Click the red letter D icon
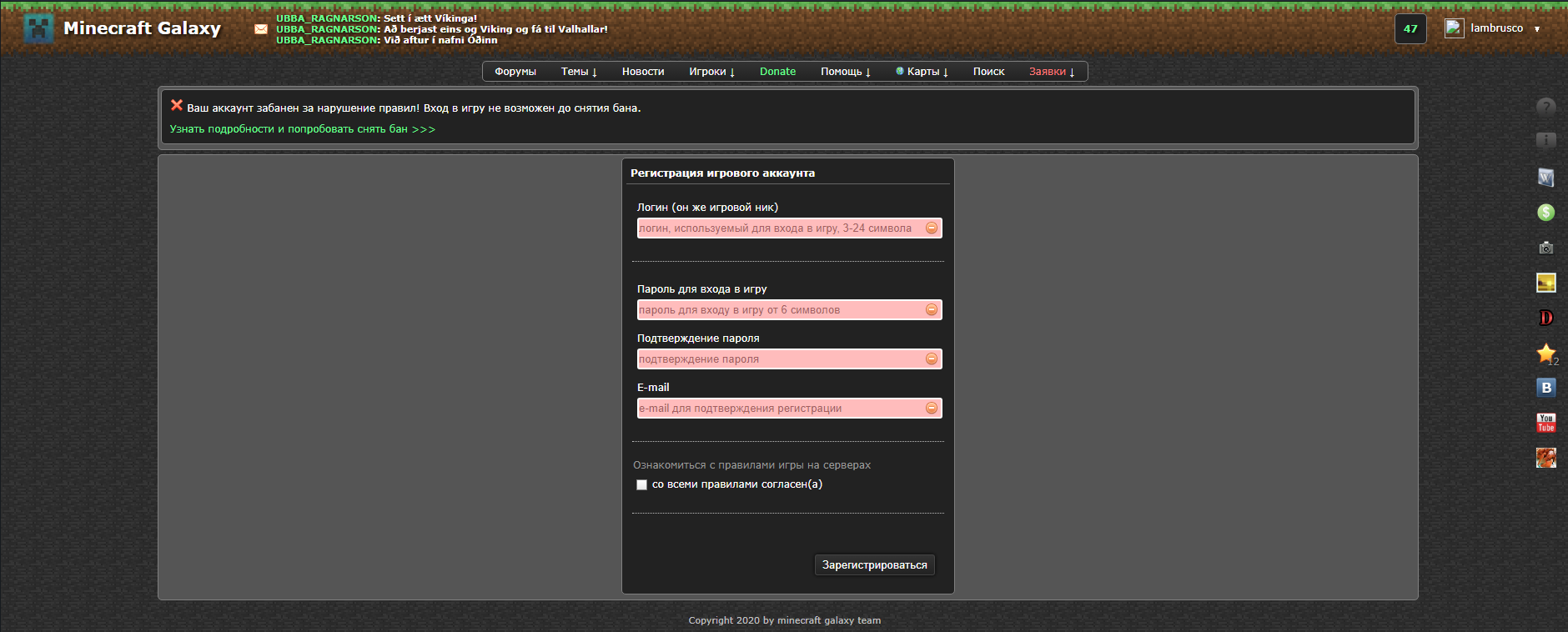This screenshot has width=1568, height=632. tap(1545, 318)
